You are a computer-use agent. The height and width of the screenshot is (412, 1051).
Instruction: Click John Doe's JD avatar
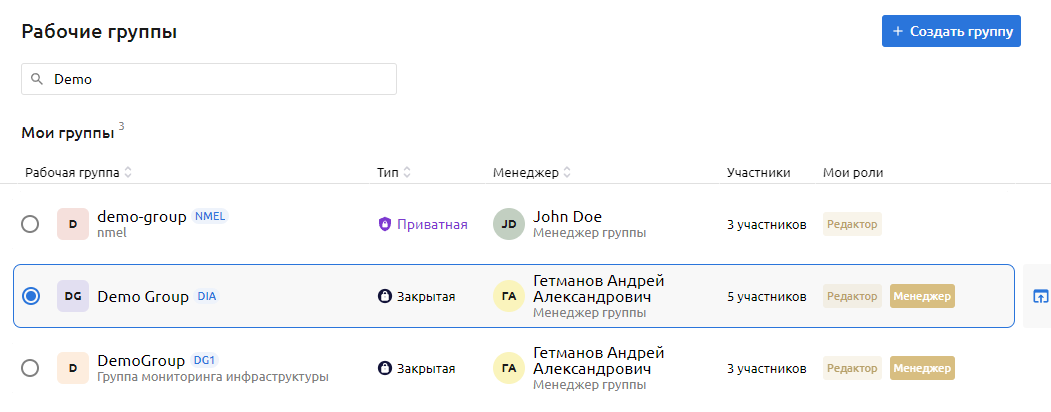tap(509, 224)
